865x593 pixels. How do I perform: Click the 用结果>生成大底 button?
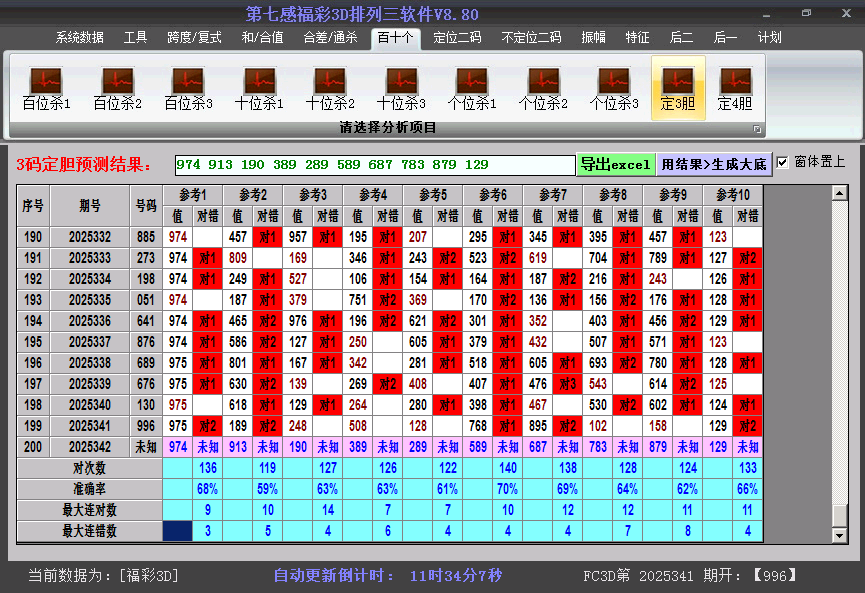coord(713,164)
